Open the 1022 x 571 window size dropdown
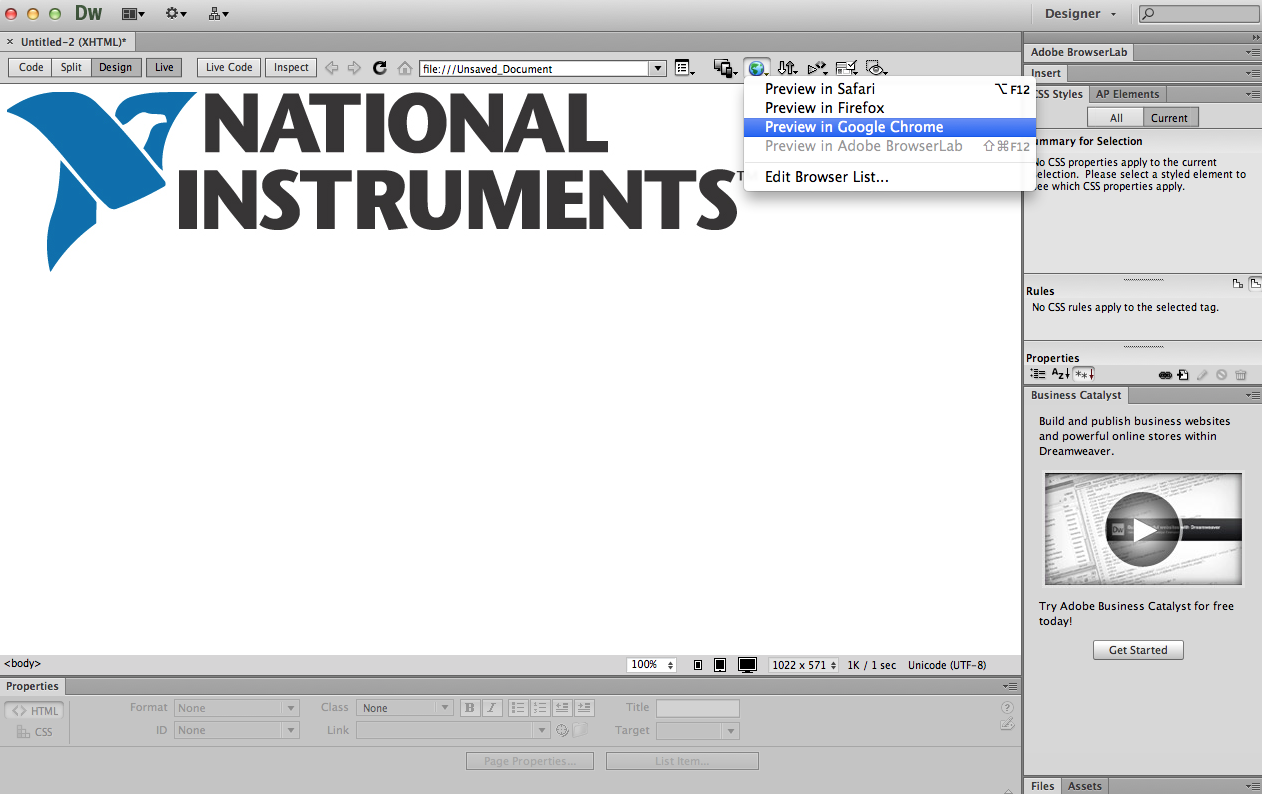This screenshot has width=1262, height=794. (803, 665)
